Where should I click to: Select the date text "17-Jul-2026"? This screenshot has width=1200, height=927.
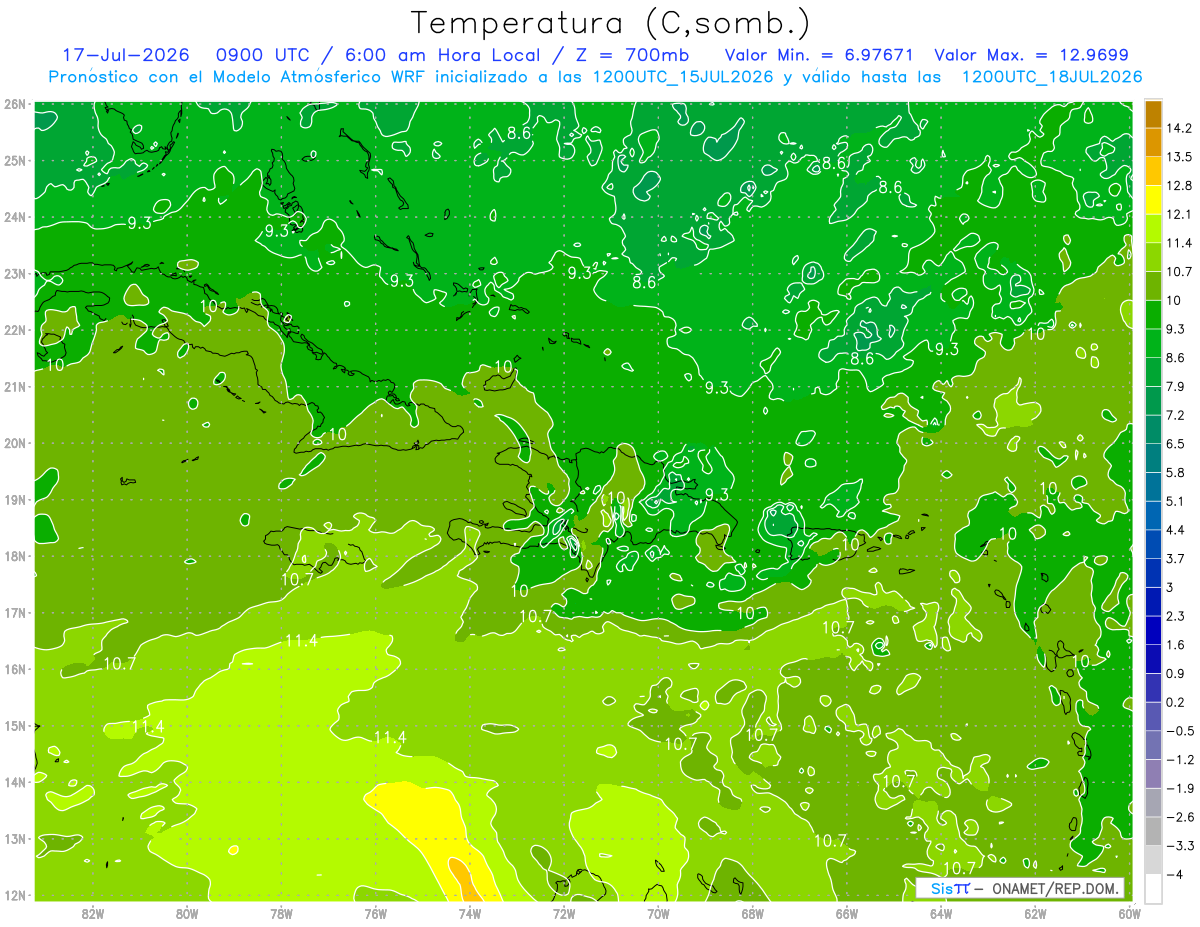point(126,55)
